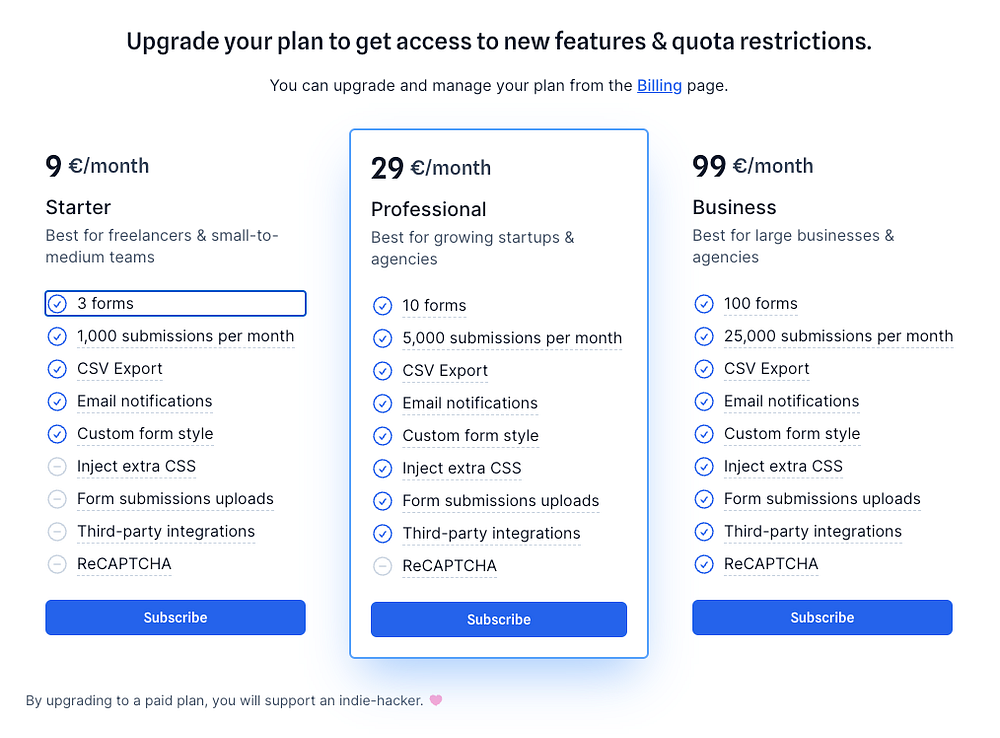Click Business '25,000 submissions per month' text
1000x738 pixels.
point(838,337)
